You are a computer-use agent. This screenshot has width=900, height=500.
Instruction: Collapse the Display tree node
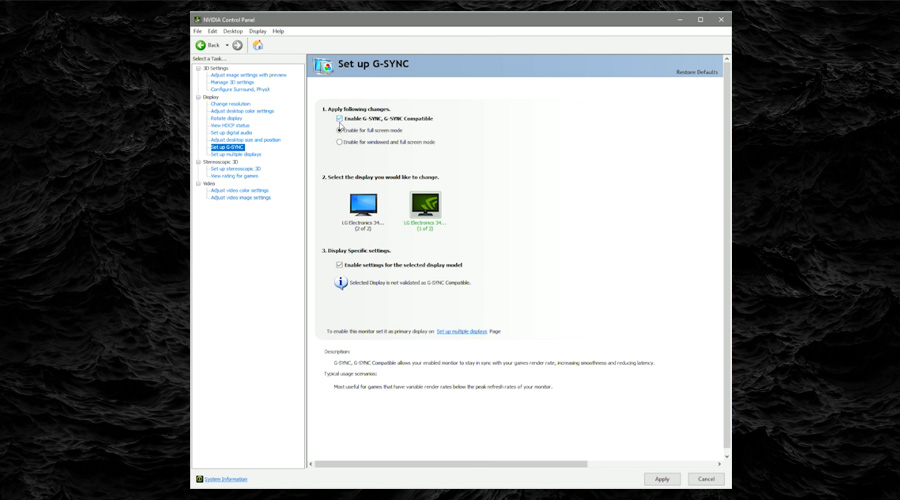click(x=198, y=97)
